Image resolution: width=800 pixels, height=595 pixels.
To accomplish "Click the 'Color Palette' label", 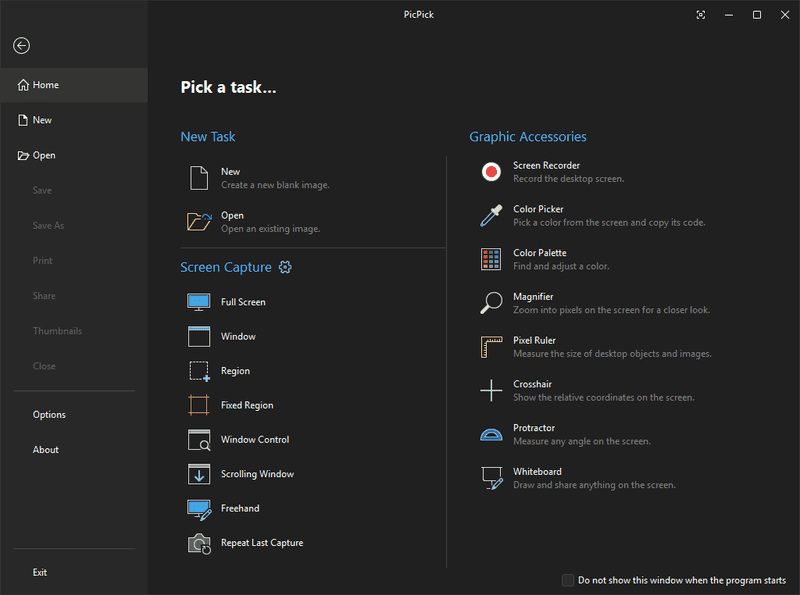I will [x=540, y=253].
